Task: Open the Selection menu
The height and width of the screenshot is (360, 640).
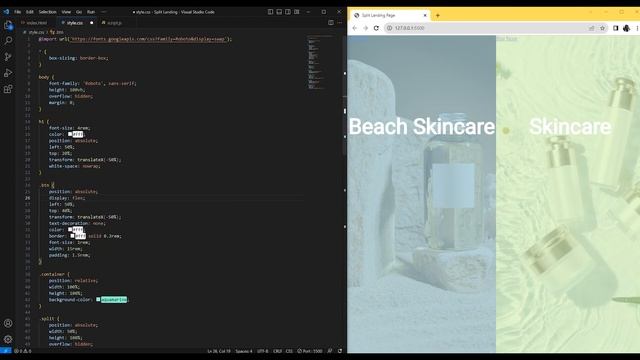Action: tap(47, 12)
